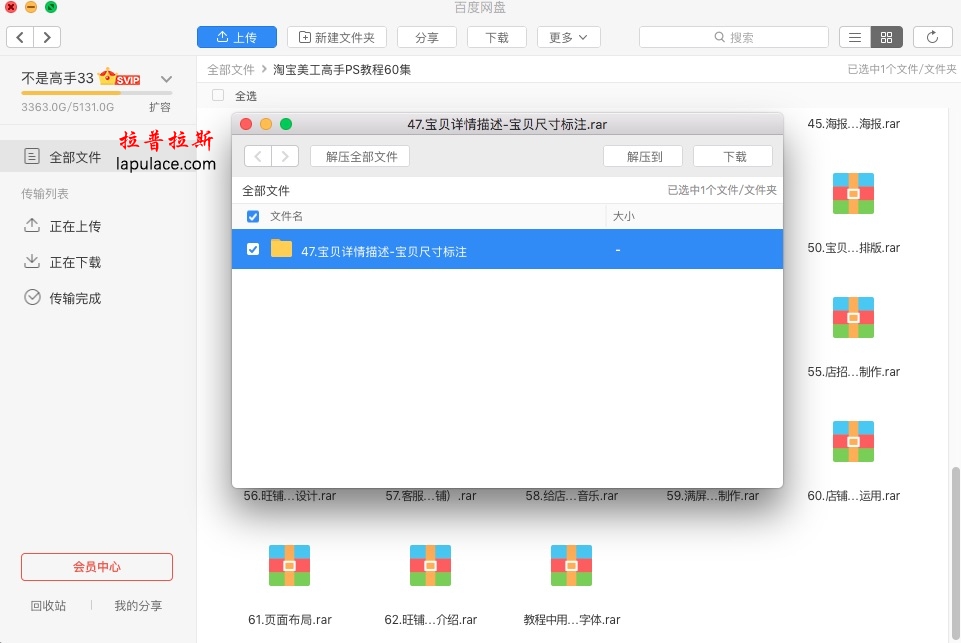Click the 解压全部文件 button
The width and height of the screenshot is (961, 643).
[361, 156]
